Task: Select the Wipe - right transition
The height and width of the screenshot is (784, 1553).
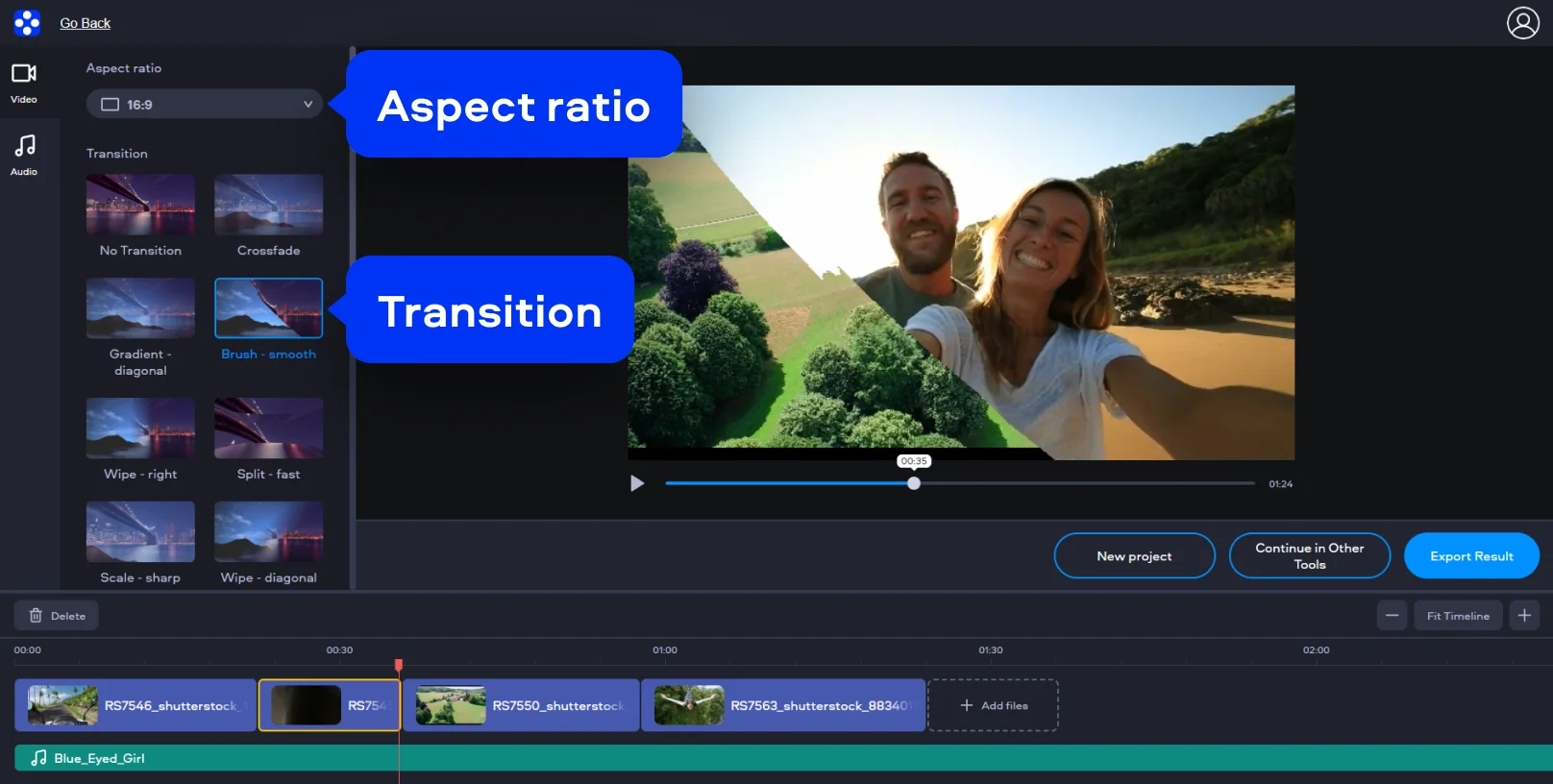Action: [x=140, y=429]
